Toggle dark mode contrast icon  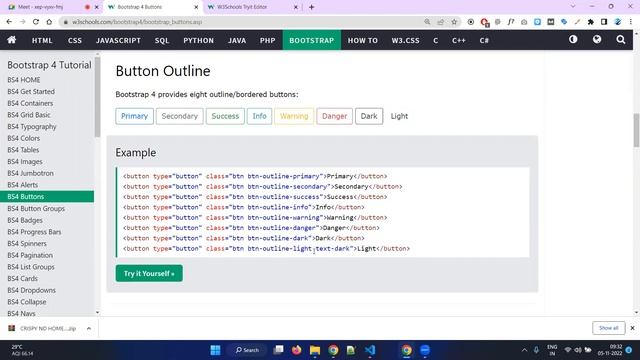[x=573, y=40]
